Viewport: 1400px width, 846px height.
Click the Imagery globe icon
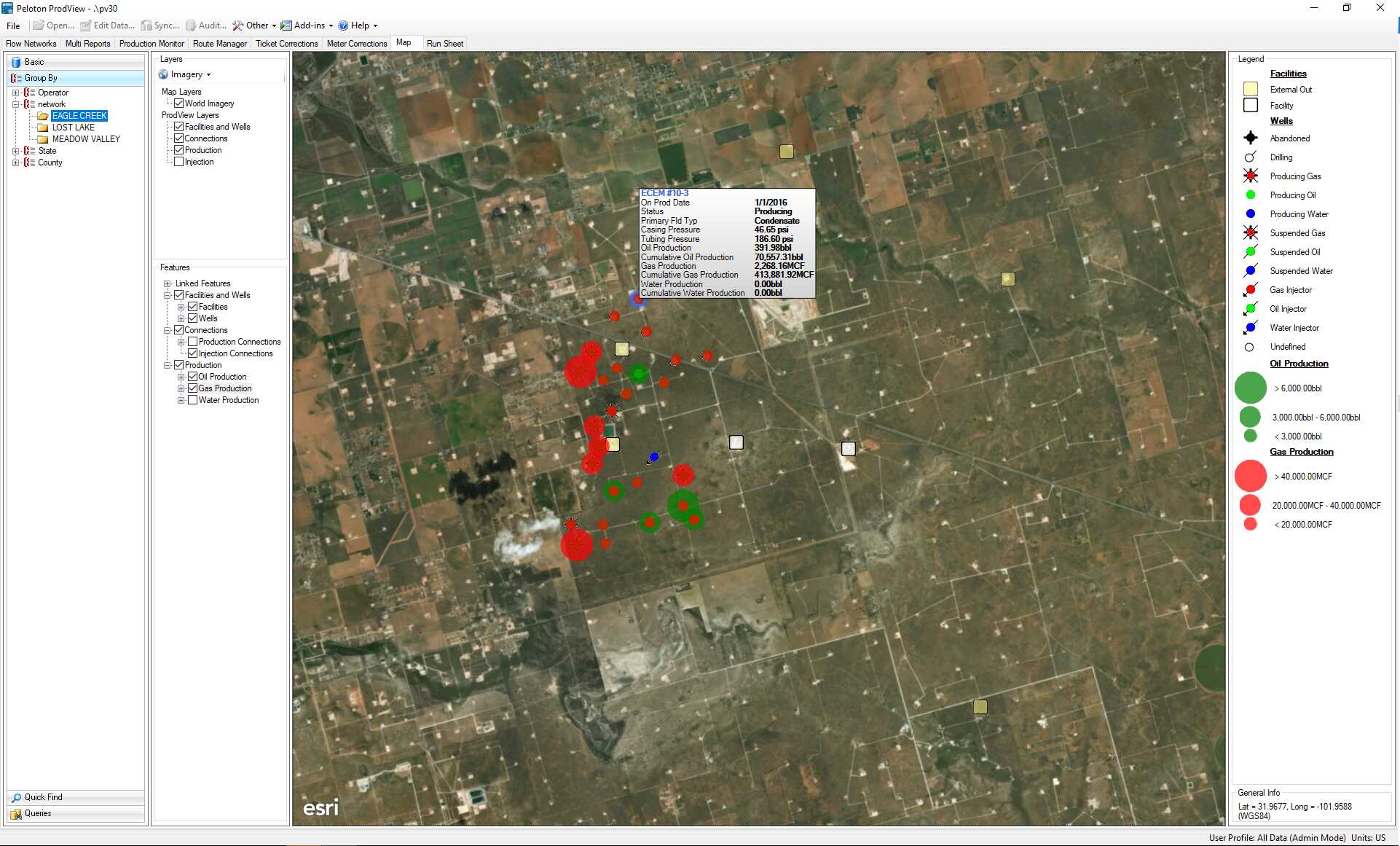[164, 74]
